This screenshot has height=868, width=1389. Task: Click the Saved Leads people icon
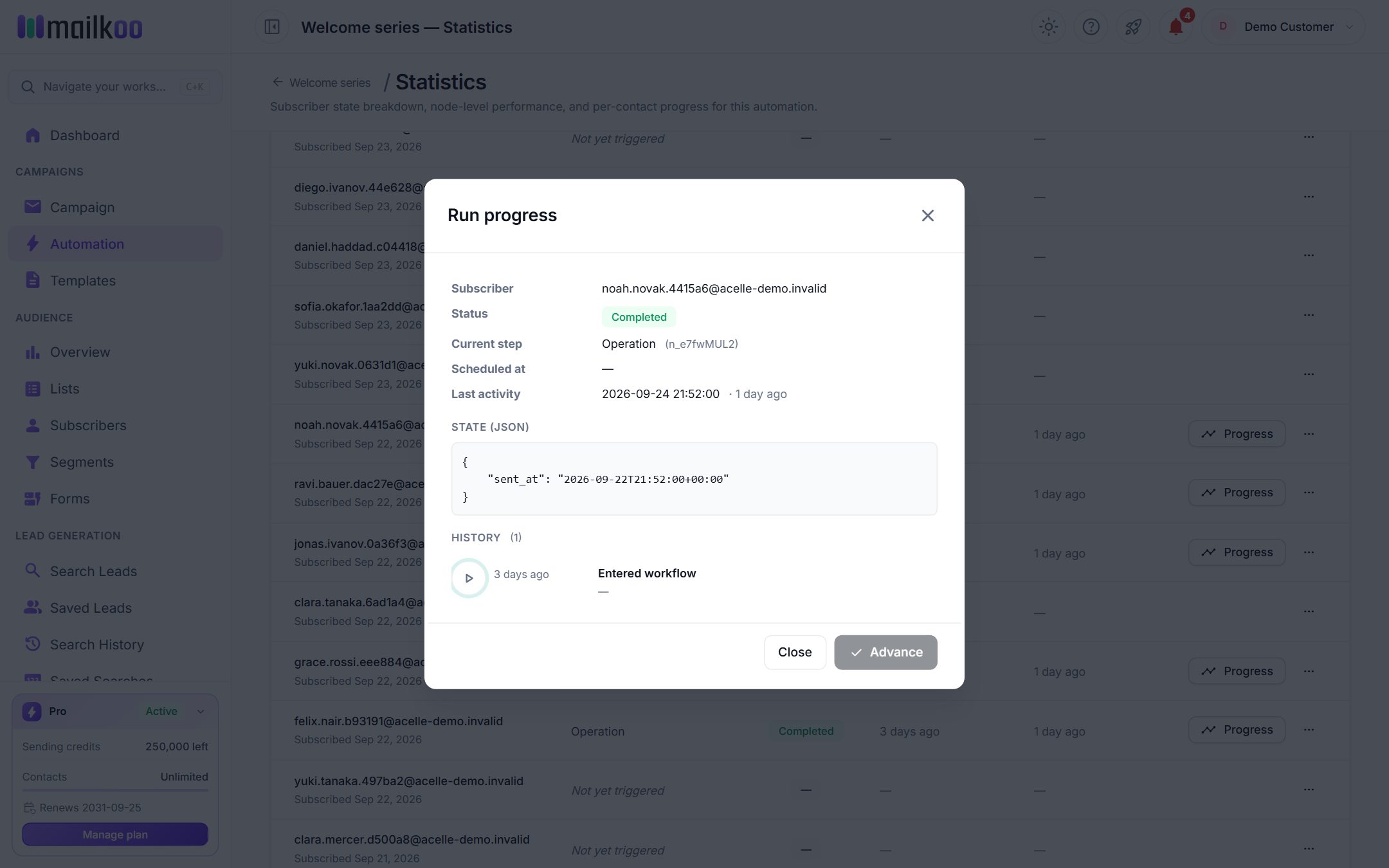[x=32, y=607]
